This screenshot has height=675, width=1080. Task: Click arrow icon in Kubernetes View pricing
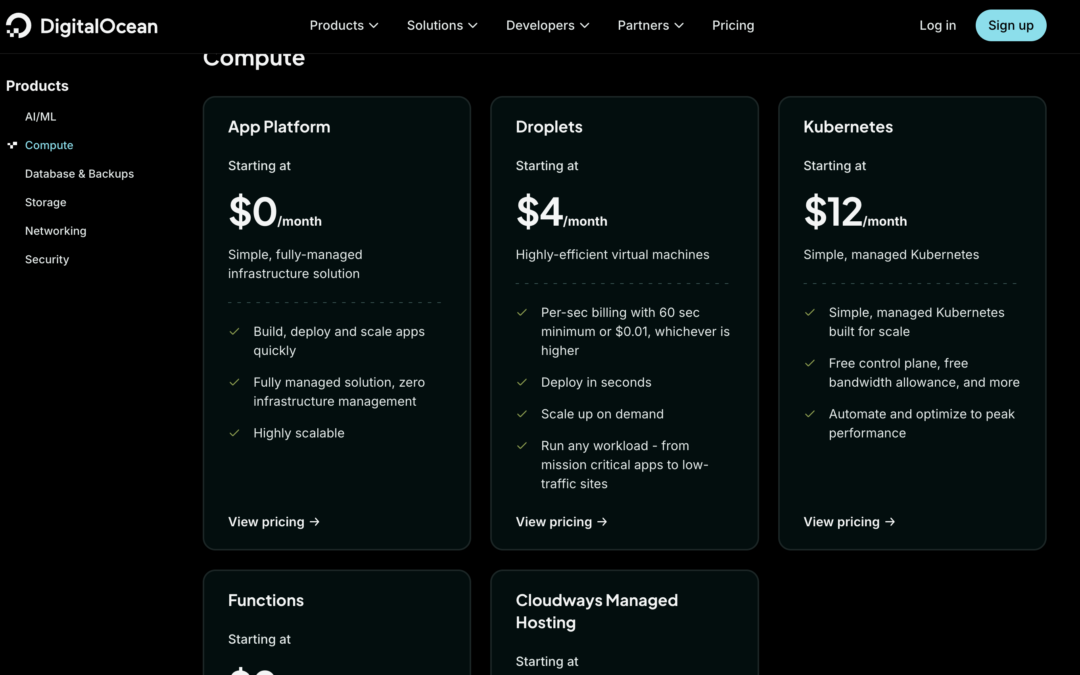[x=890, y=522]
